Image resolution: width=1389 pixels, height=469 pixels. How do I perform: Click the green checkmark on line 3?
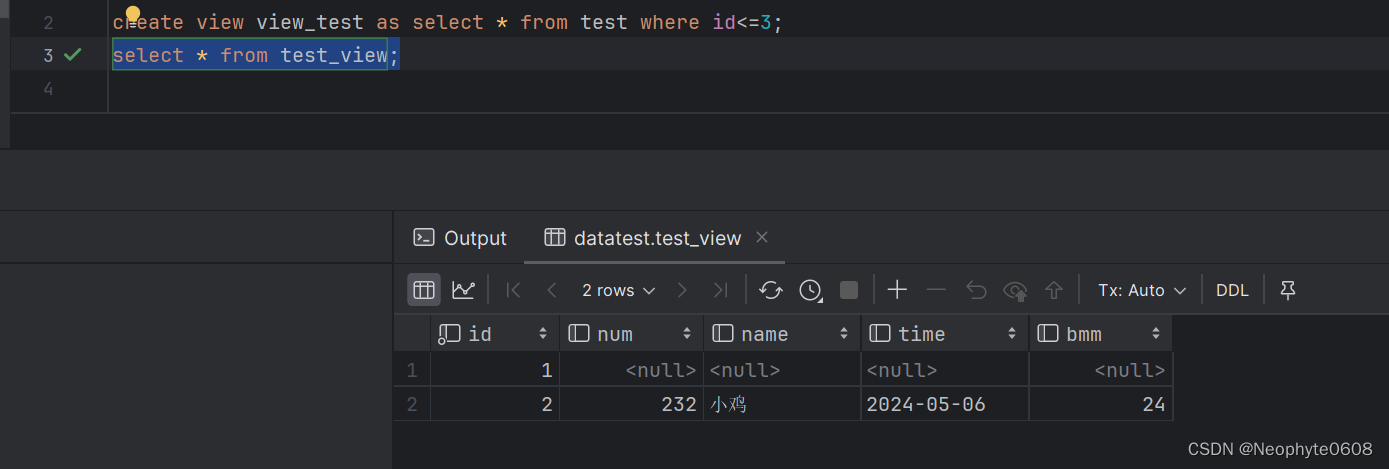click(x=72, y=55)
